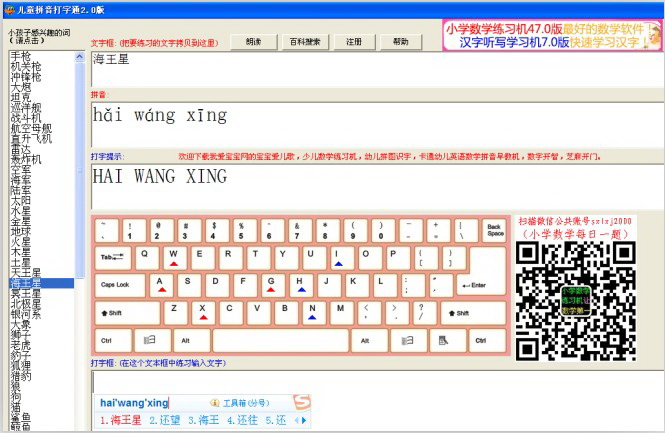Click the left Windows logo key on keyboard
Screen dimensions: 665x433
point(152,340)
